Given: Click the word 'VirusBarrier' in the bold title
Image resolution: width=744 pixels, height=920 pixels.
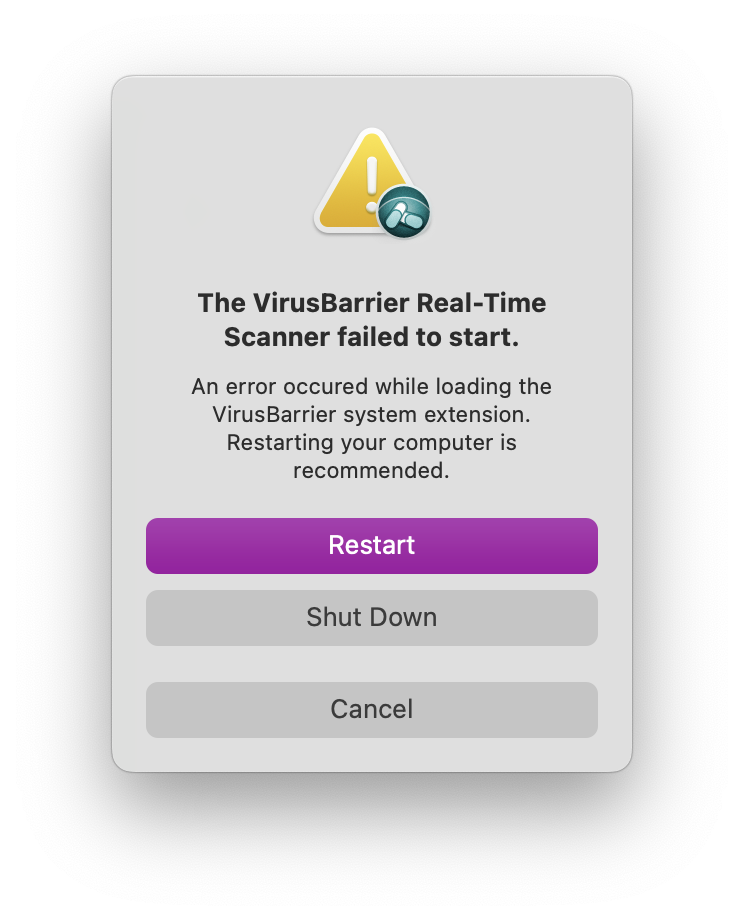Looking at the screenshot, I should point(331,303).
